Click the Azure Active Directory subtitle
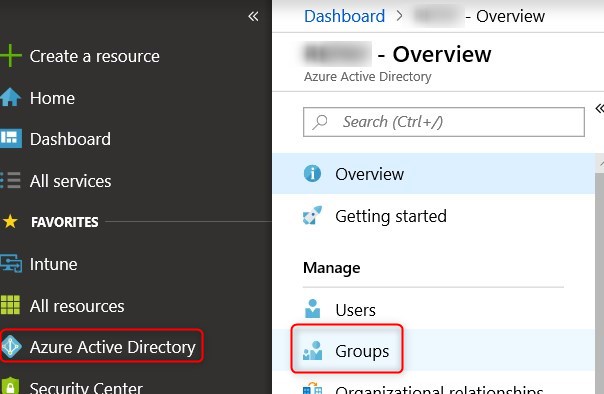Screen dimensions: 604x394 tap(367, 77)
